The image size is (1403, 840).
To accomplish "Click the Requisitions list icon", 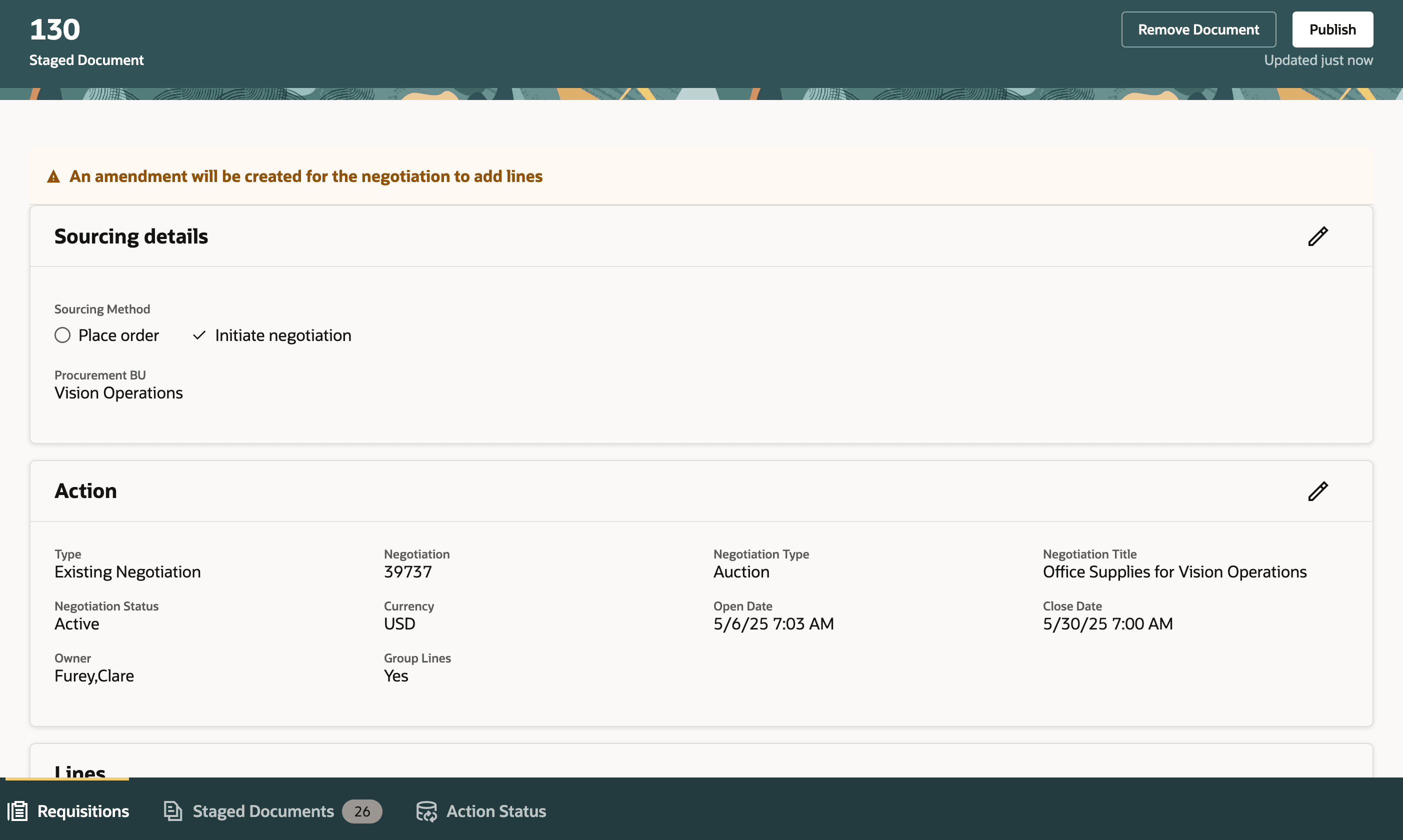I will tap(17, 810).
